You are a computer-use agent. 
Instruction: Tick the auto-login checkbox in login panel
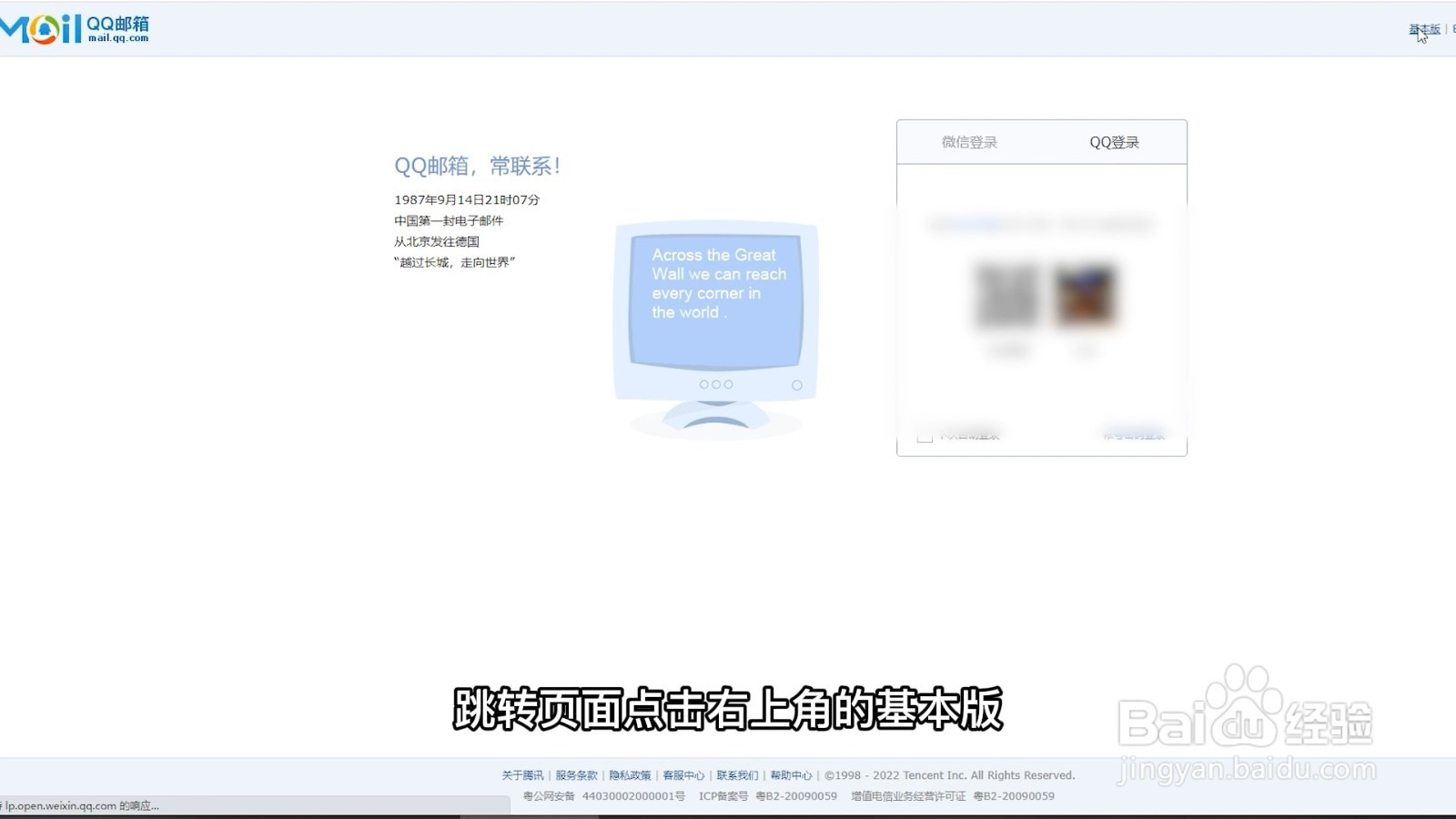point(925,436)
